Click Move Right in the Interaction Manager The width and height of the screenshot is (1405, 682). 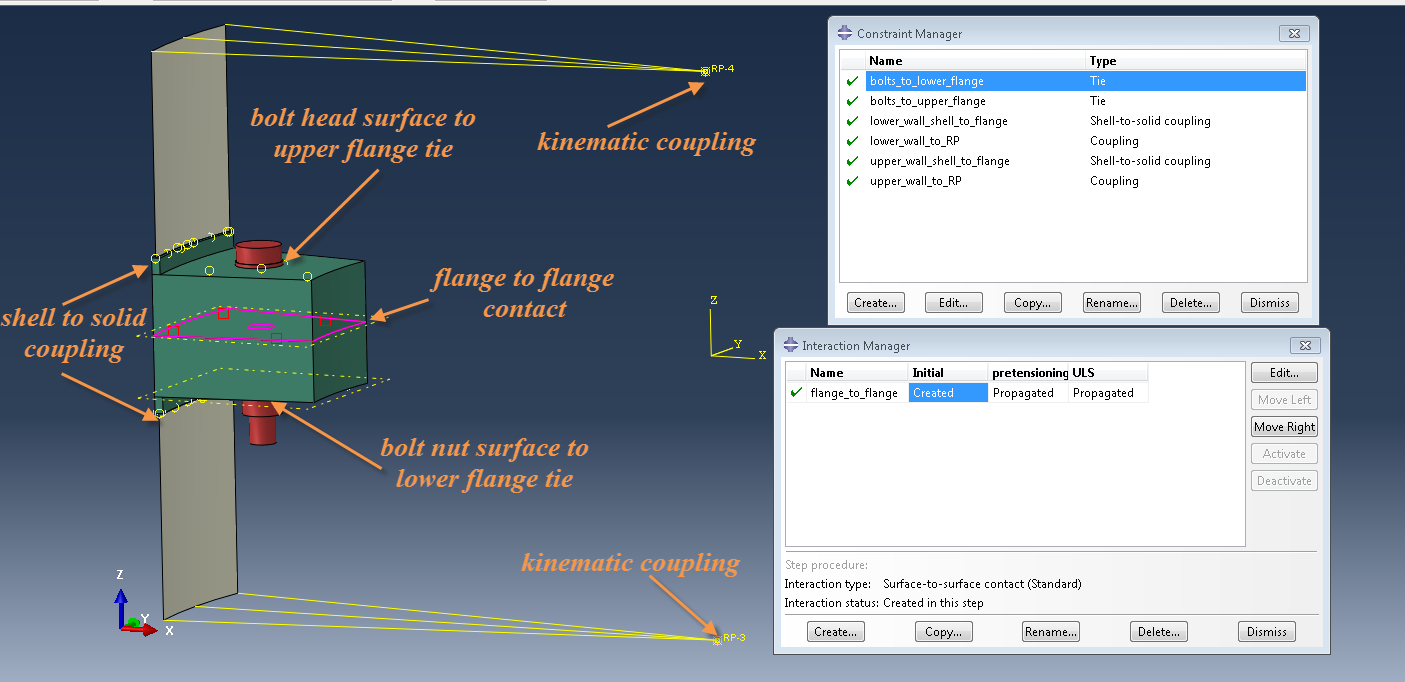[1283, 426]
